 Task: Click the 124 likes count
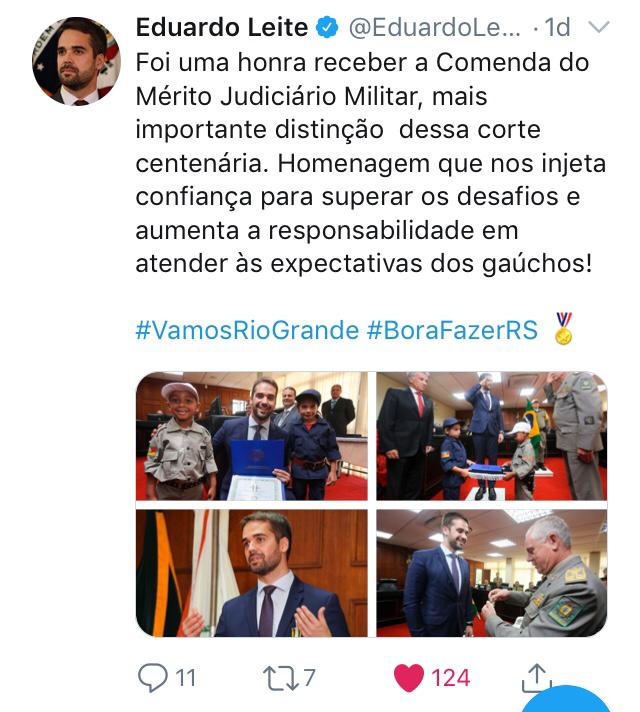[x=450, y=678]
